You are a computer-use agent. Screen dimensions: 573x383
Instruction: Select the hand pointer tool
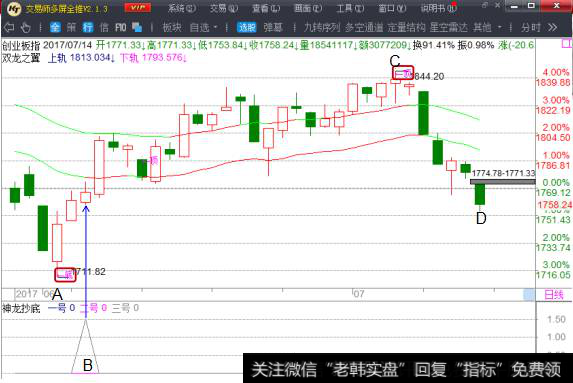point(25,27)
